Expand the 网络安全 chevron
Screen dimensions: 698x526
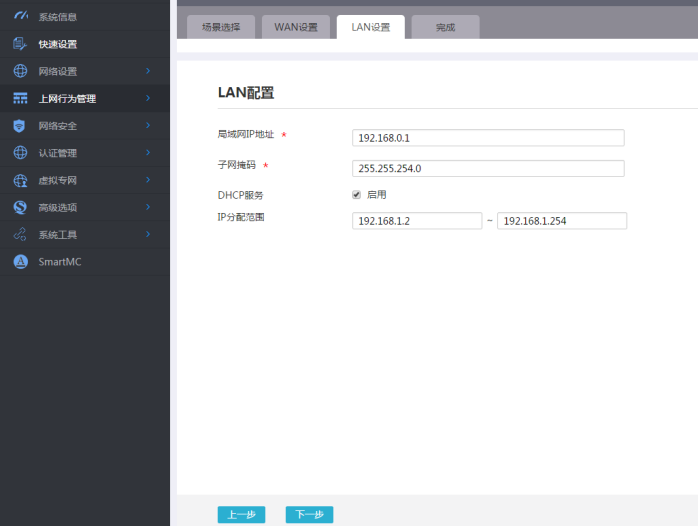pyautogui.click(x=148, y=125)
